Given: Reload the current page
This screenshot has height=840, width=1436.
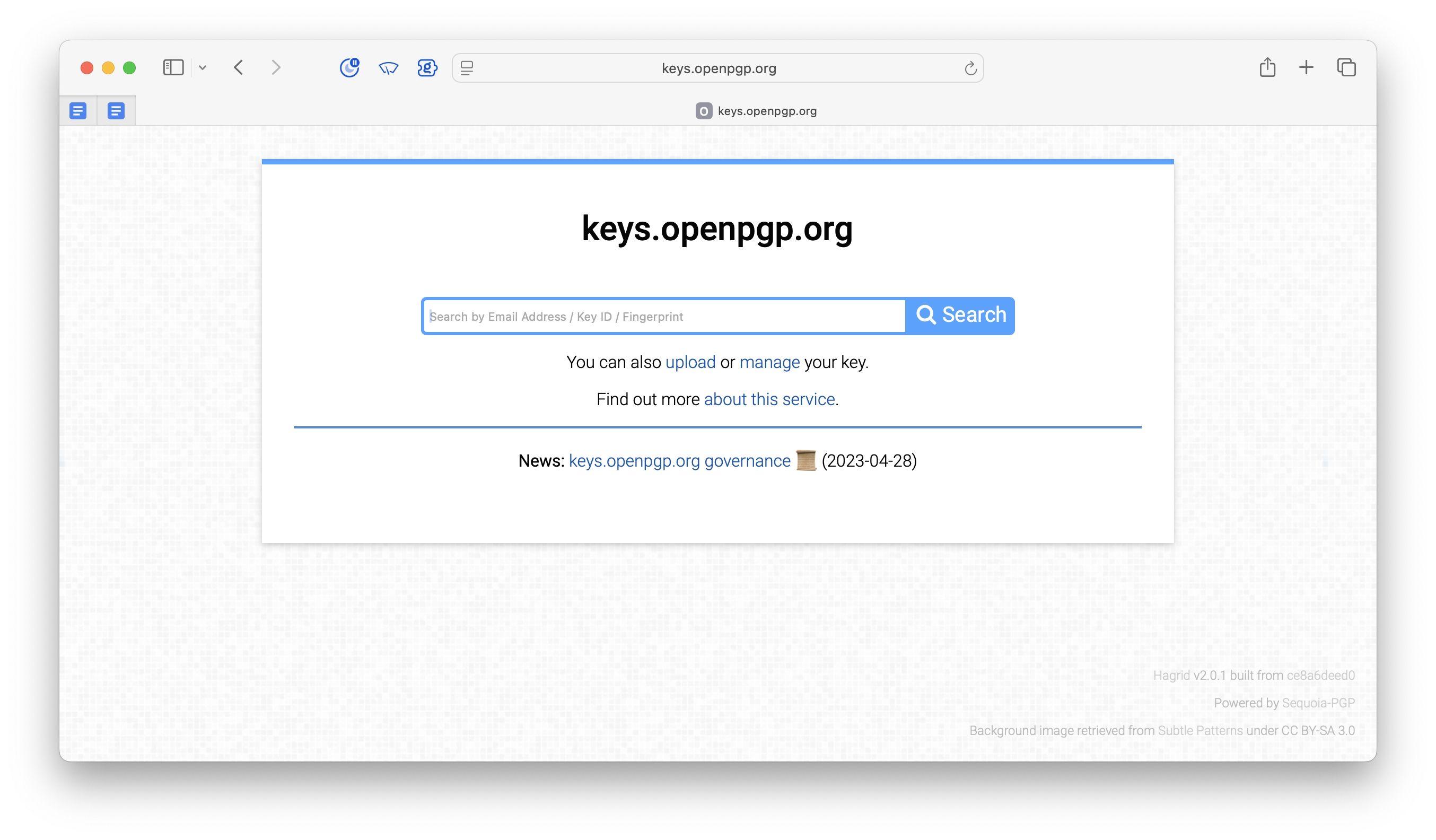Looking at the screenshot, I should pos(970,68).
